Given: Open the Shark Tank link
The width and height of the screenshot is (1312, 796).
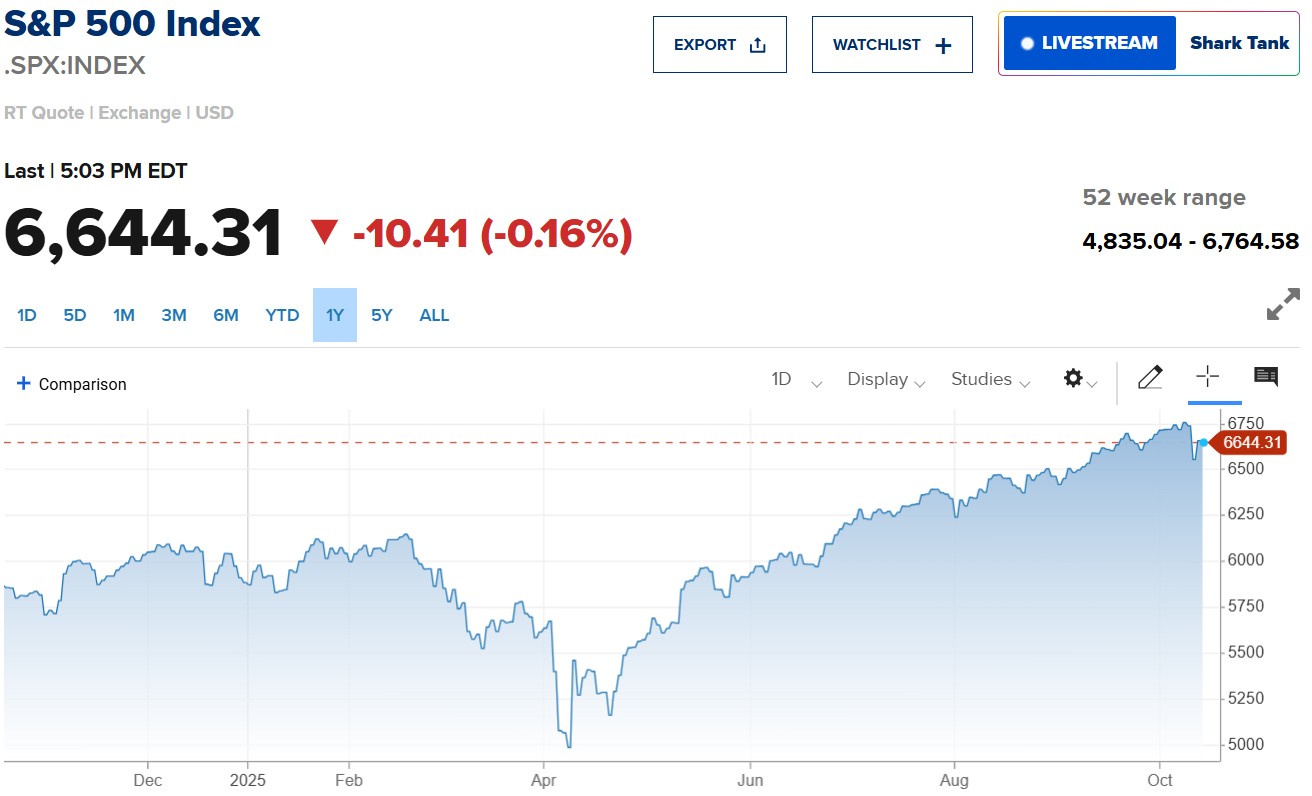Looking at the screenshot, I should pyautogui.click(x=1239, y=43).
